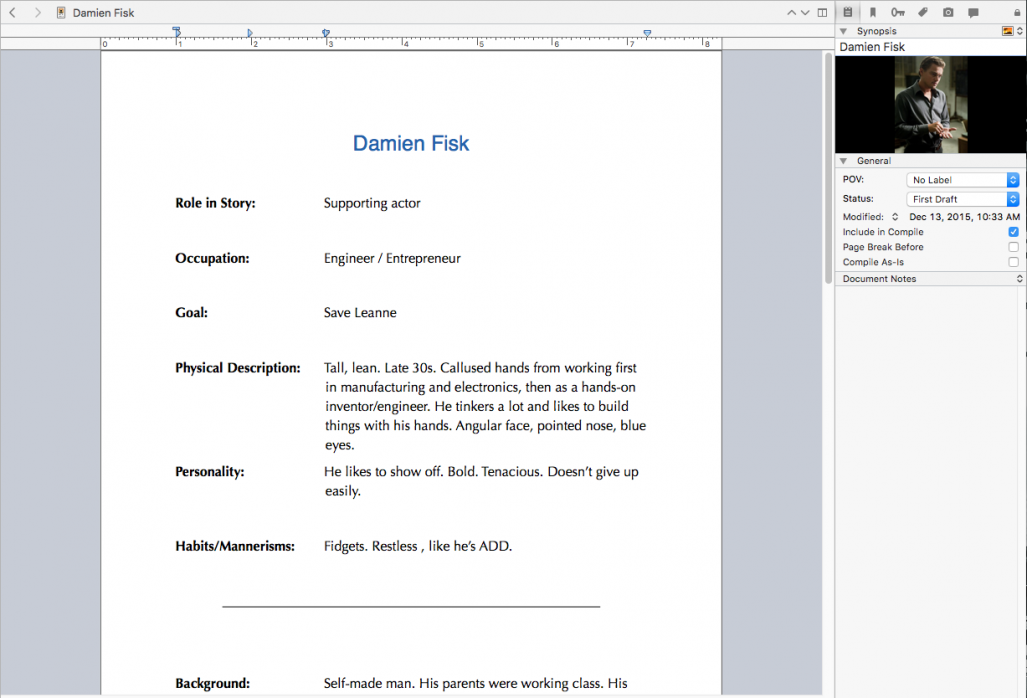
Task: Click the 'Save Leanne' goal text
Action: coord(360,313)
